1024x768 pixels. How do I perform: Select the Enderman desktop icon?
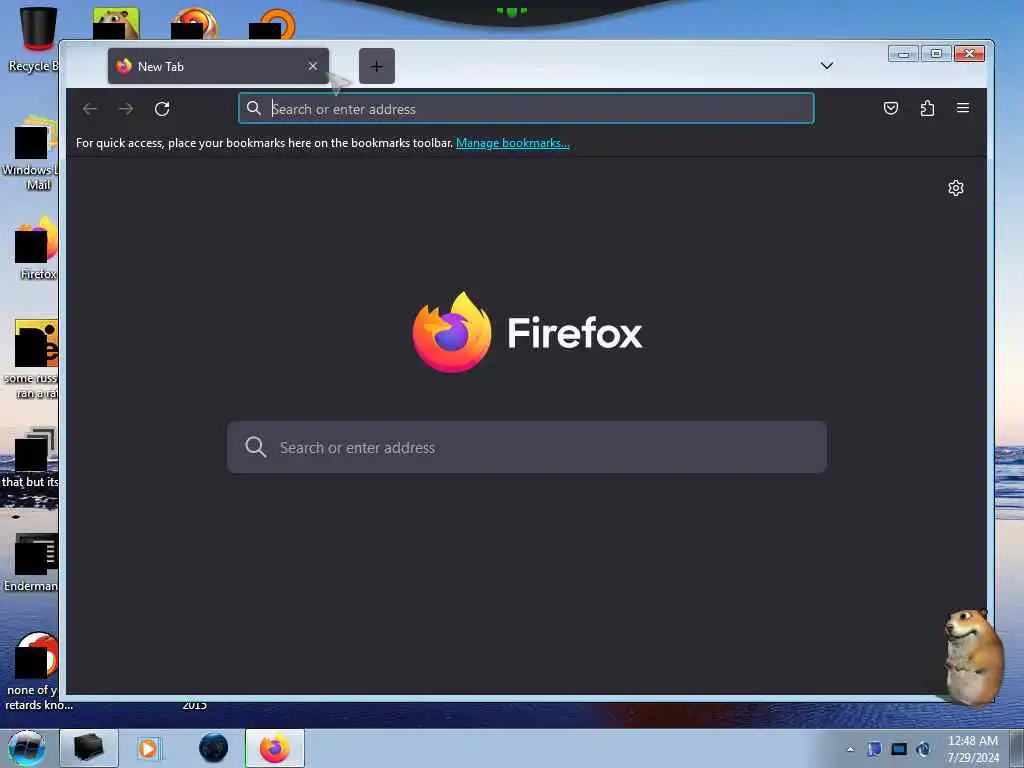click(31, 563)
